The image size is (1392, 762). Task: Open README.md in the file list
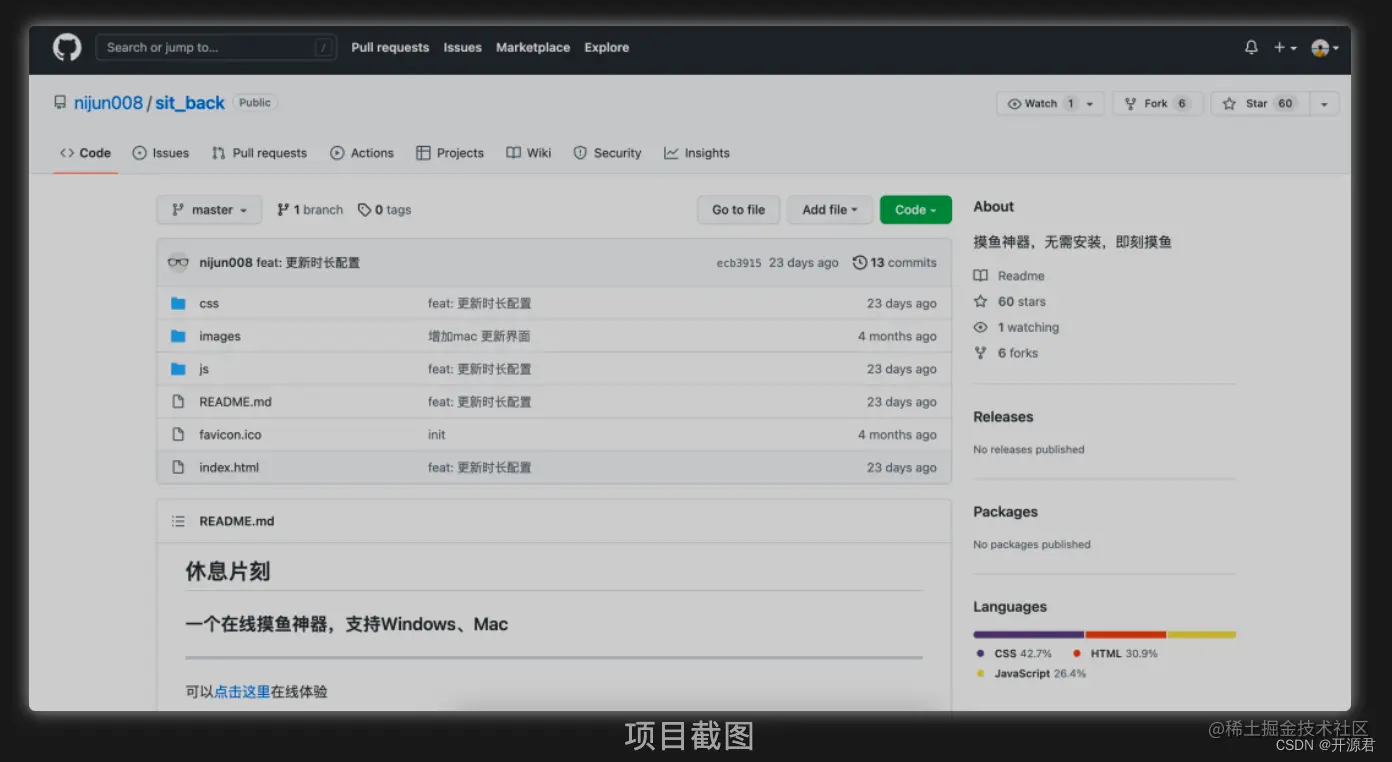pos(235,402)
